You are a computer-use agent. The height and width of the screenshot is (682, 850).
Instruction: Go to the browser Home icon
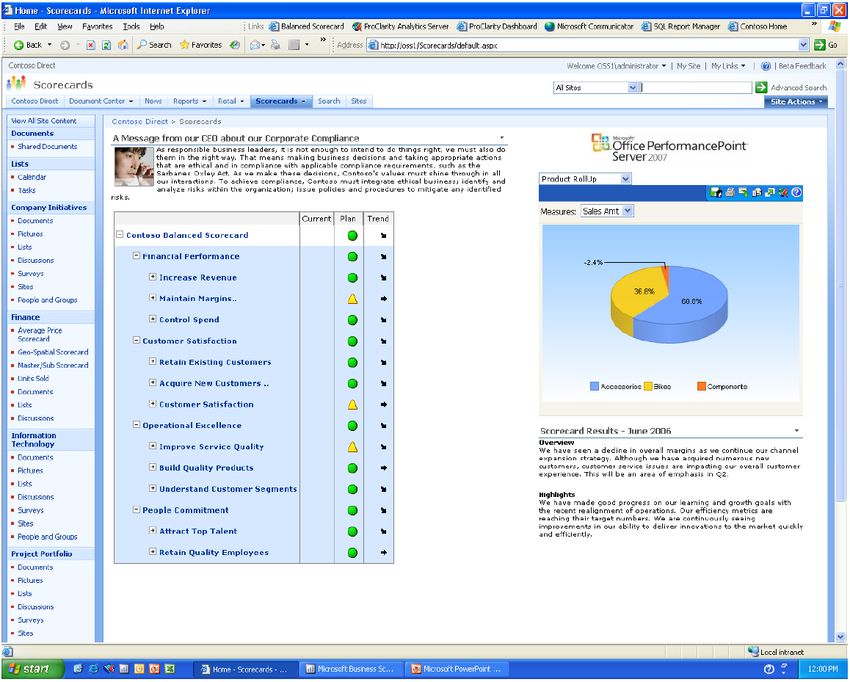123,46
